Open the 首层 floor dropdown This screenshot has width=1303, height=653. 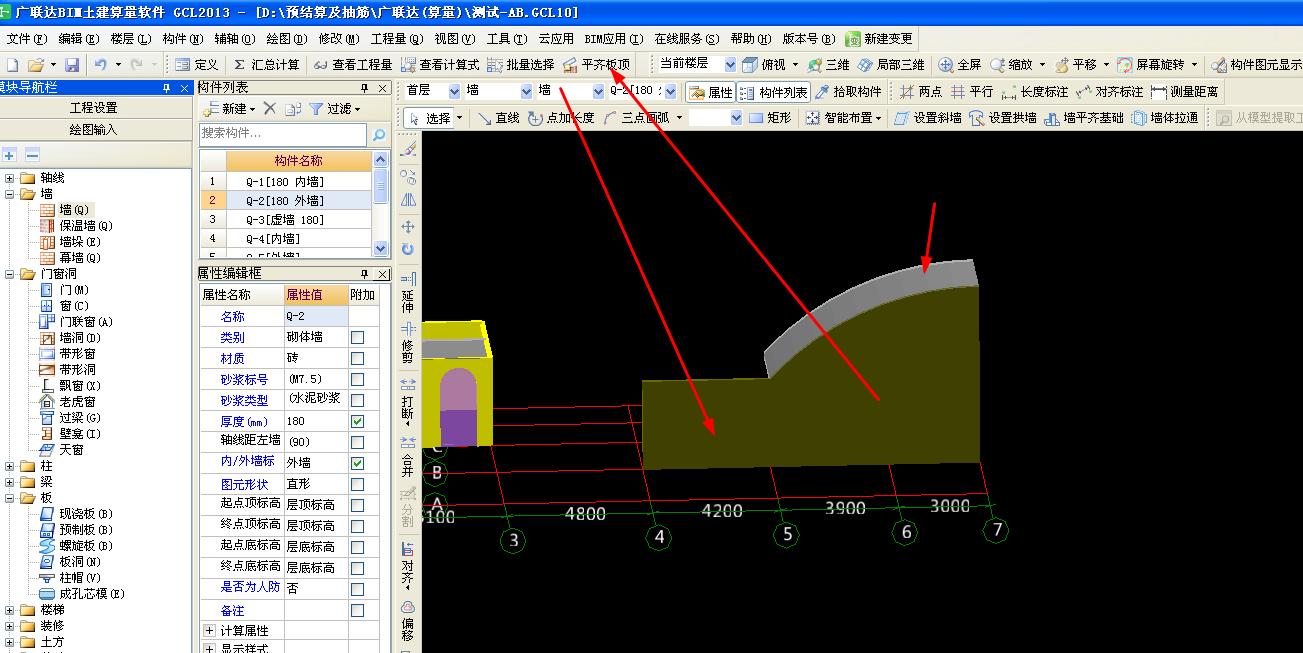[x=455, y=92]
